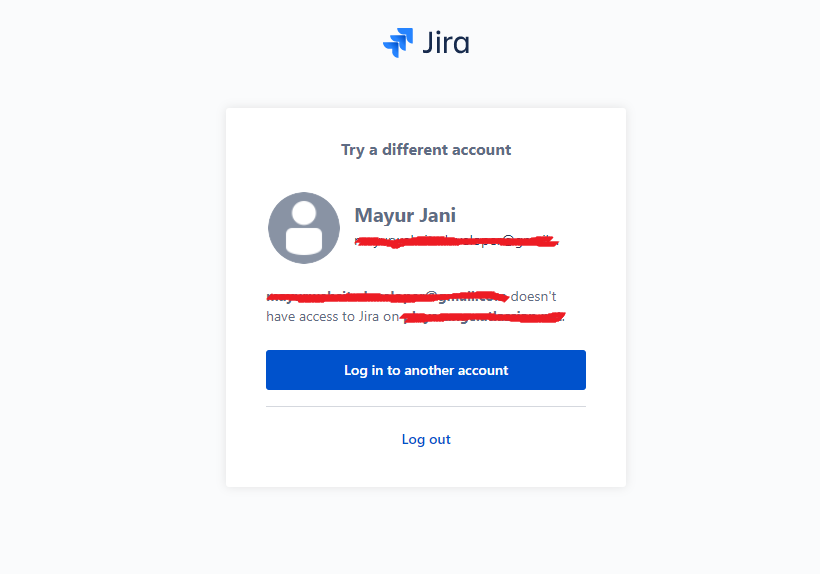Click the redacted site name after Jira on
The image size is (820, 574).
(483, 317)
